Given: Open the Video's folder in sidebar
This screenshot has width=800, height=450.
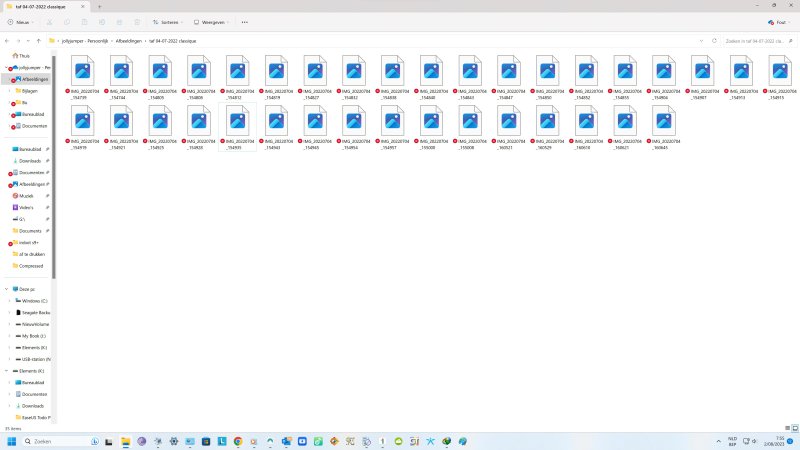Looking at the screenshot, I should [x=27, y=207].
